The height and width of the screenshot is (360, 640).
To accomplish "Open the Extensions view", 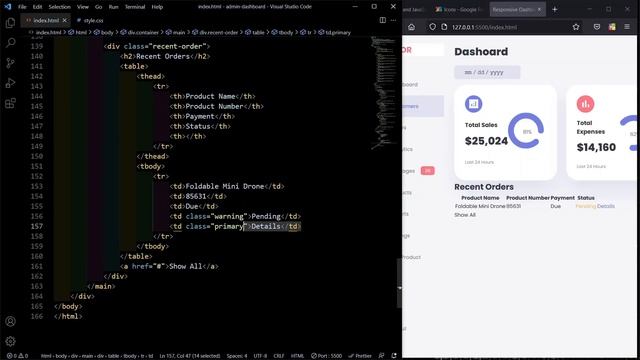I will point(11,103).
